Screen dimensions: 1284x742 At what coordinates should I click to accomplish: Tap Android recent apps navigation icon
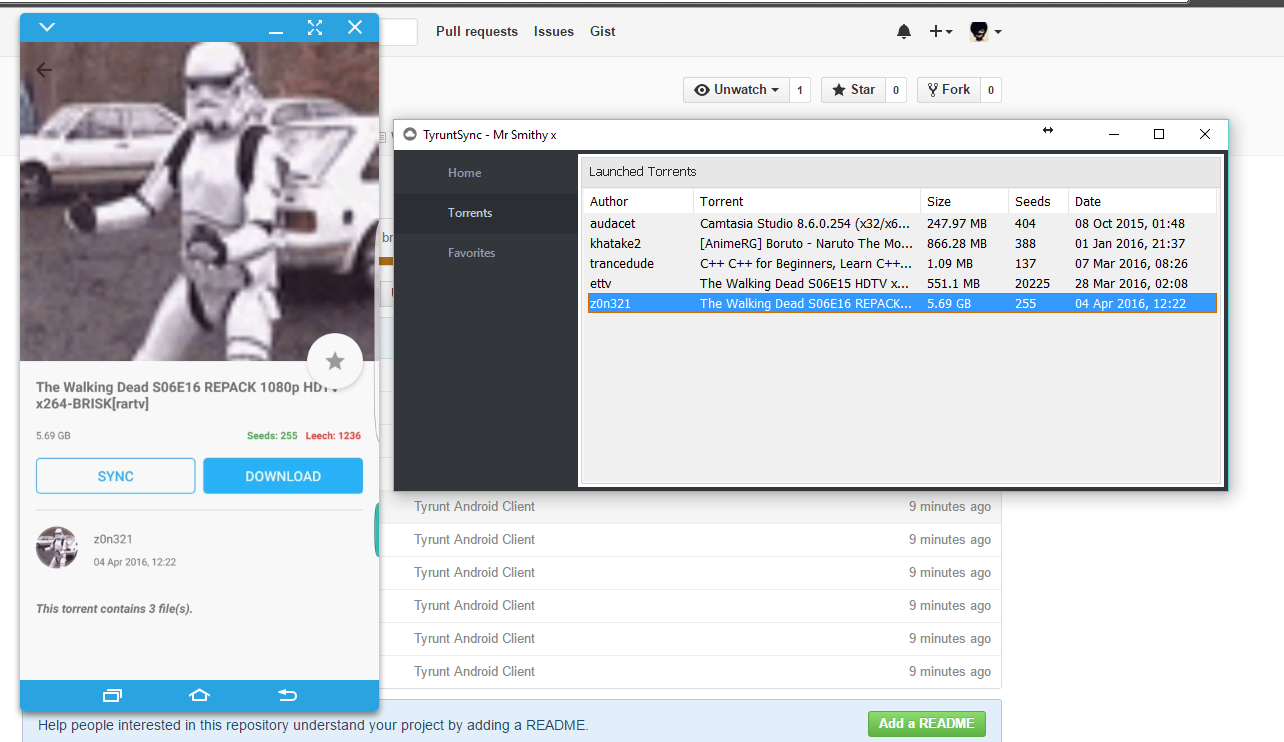point(112,695)
